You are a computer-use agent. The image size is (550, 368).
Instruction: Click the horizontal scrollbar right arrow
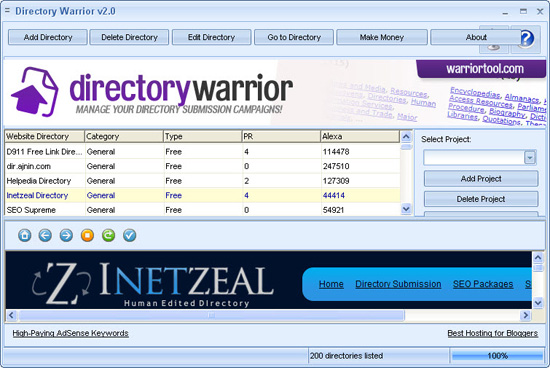[525, 315]
